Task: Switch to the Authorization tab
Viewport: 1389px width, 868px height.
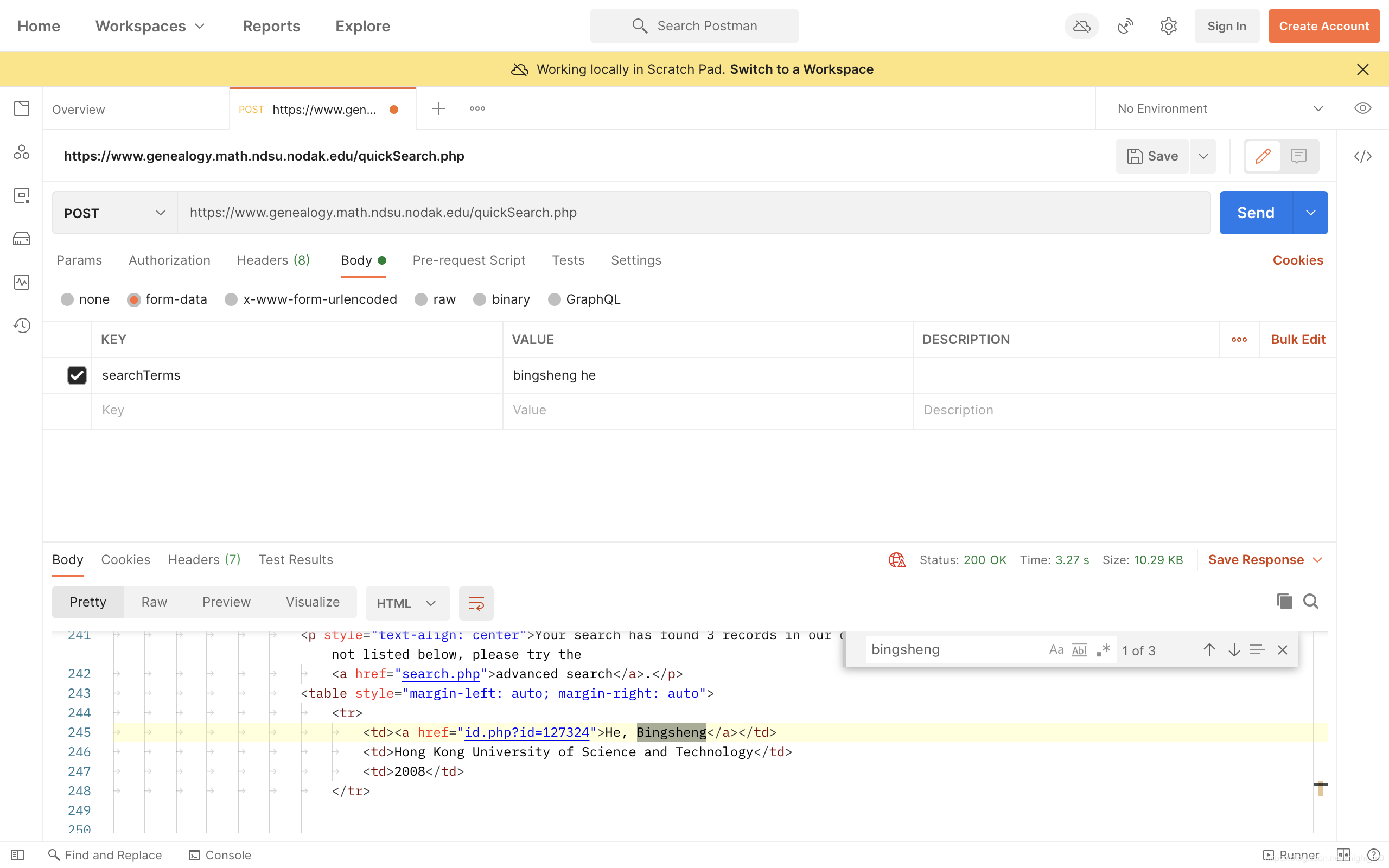Action: (x=169, y=260)
